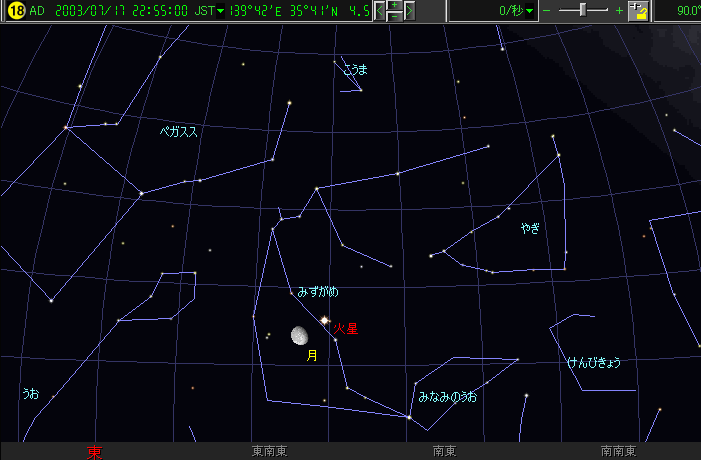Click the Mars (火星) planet marker

[x=324, y=320]
